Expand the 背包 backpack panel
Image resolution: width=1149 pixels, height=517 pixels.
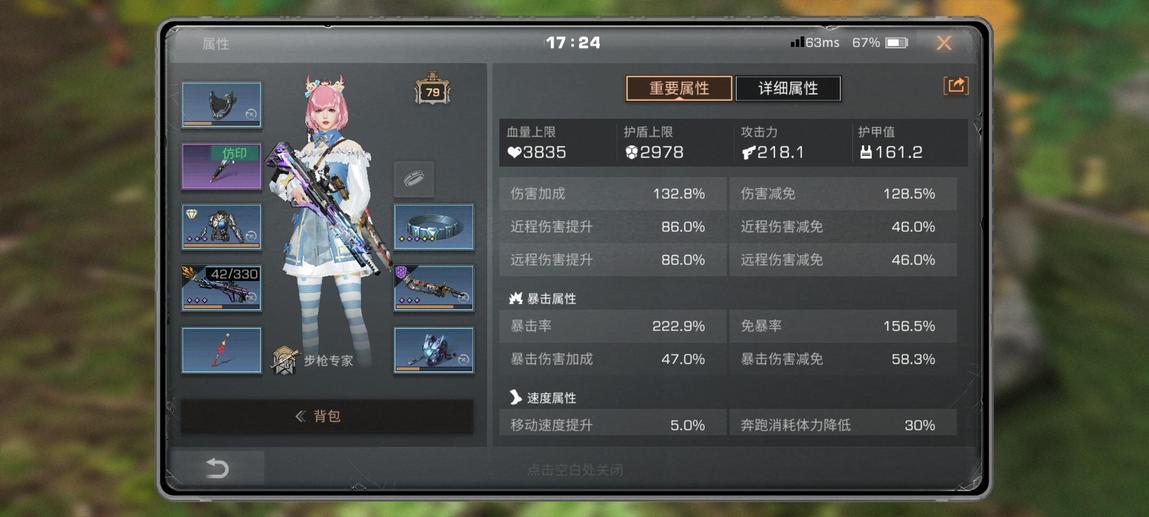point(327,417)
